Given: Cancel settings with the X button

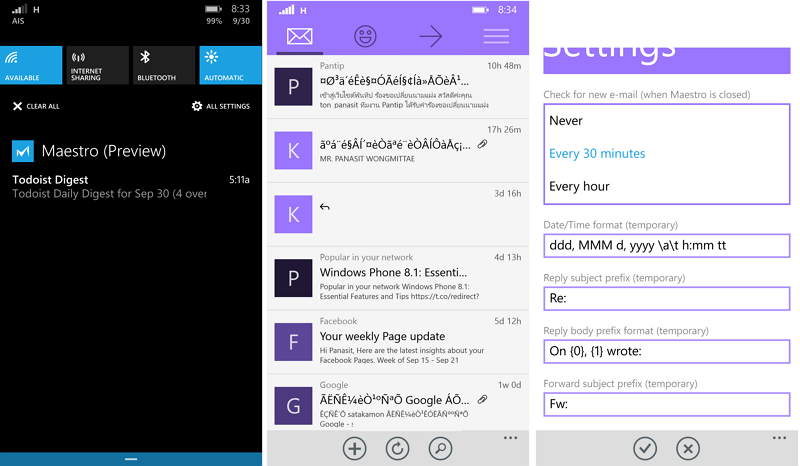Looking at the screenshot, I should (x=688, y=449).
